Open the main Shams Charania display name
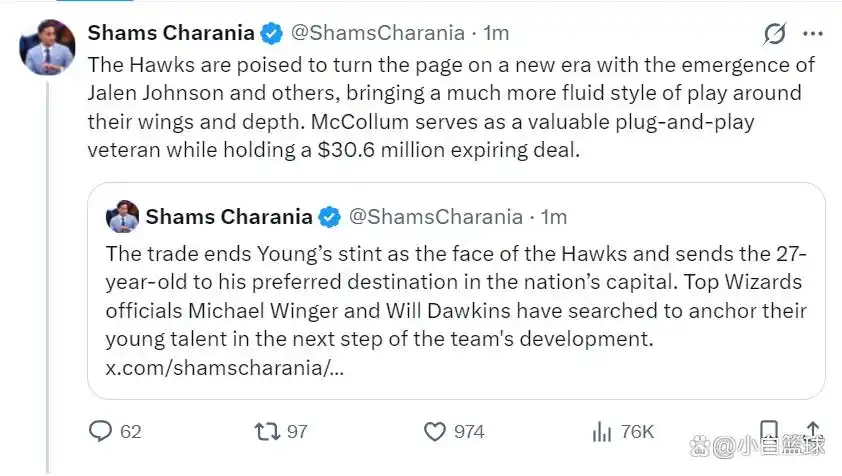842x476 pixels. (171, 33)
